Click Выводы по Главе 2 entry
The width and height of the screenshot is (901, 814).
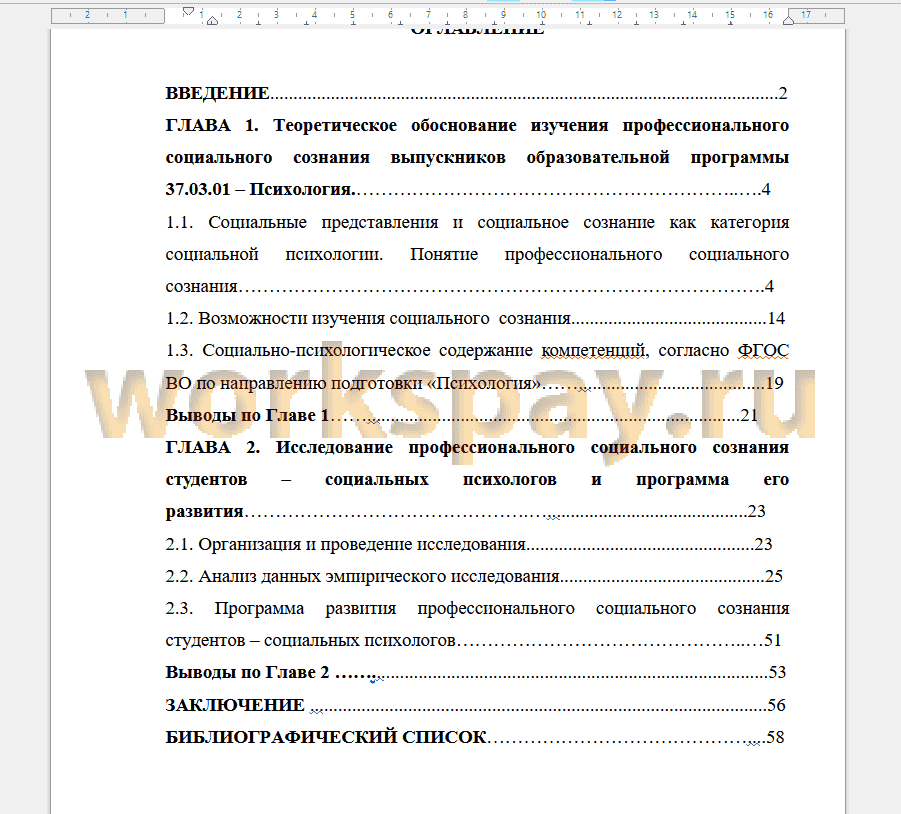click(476, 672)
